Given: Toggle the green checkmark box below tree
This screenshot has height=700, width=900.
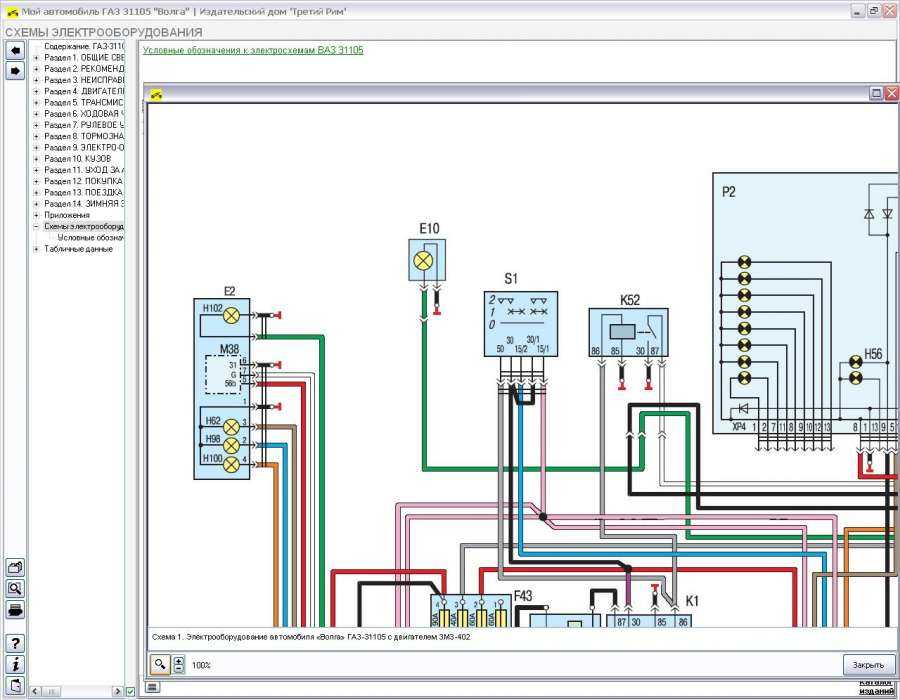Looking at the screenshot, I should (x=130, y=691).
